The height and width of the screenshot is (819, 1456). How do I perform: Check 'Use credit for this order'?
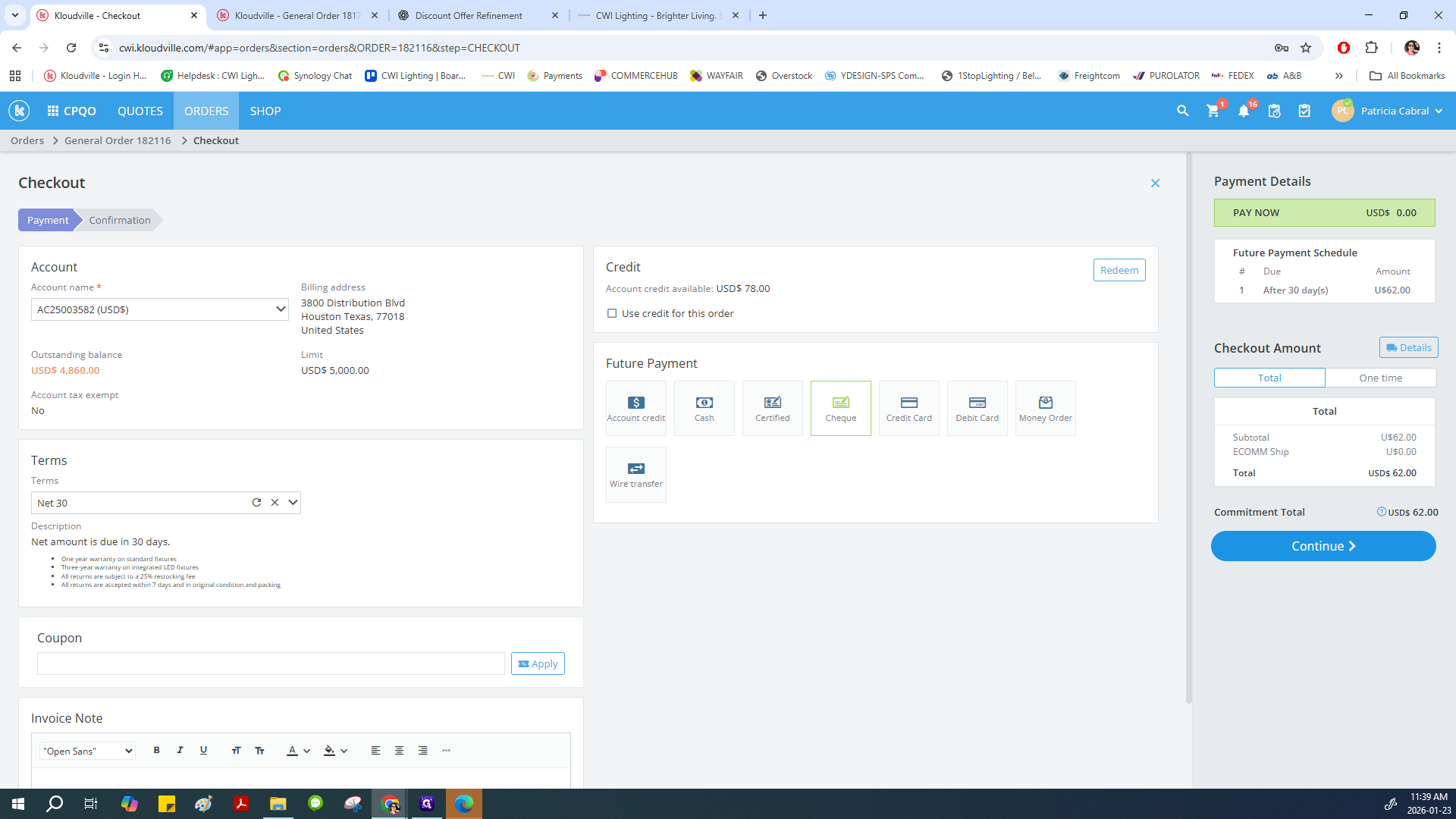612,313
